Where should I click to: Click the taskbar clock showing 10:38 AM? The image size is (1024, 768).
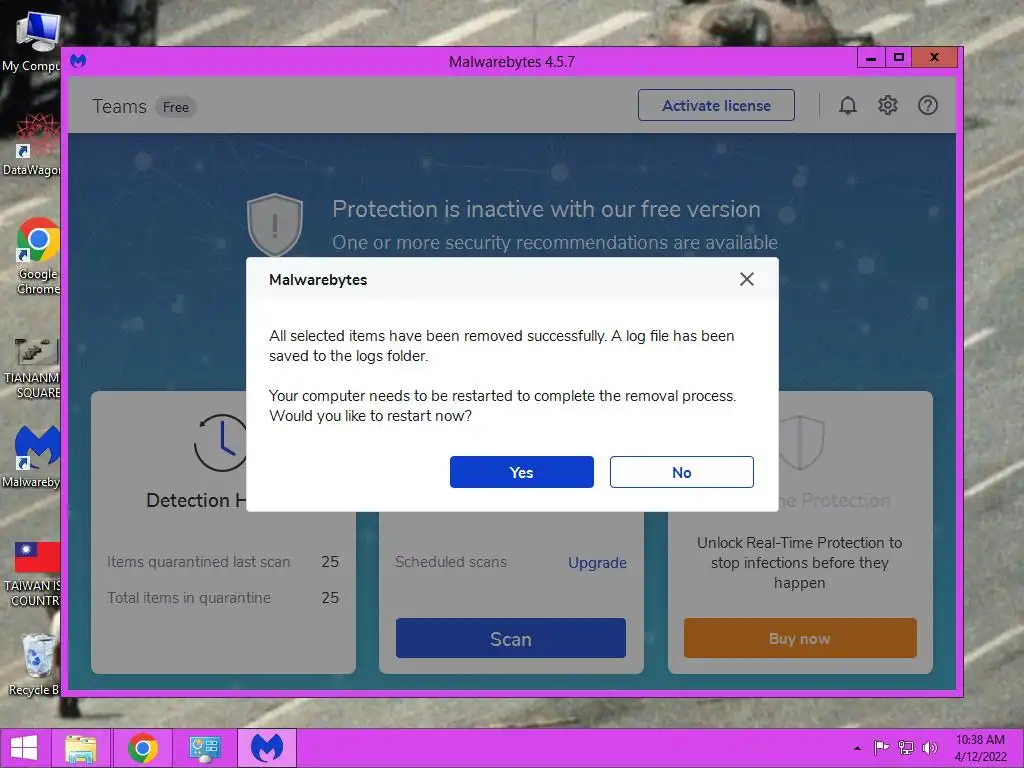[x=980, y=748]
